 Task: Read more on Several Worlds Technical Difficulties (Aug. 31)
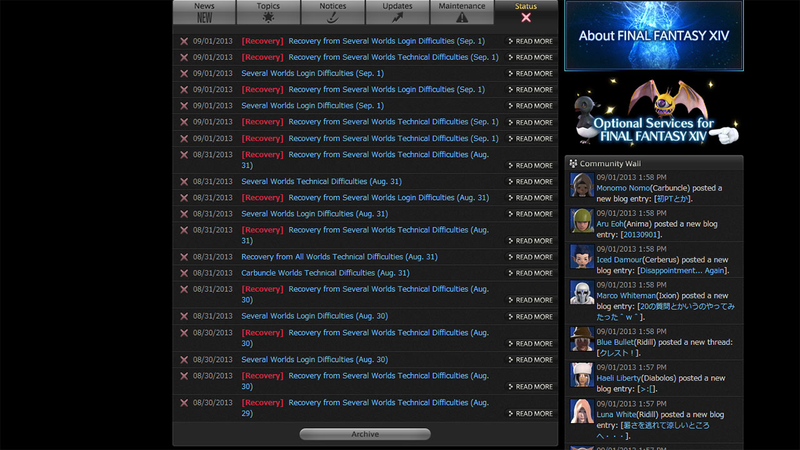tap(530, 182)
